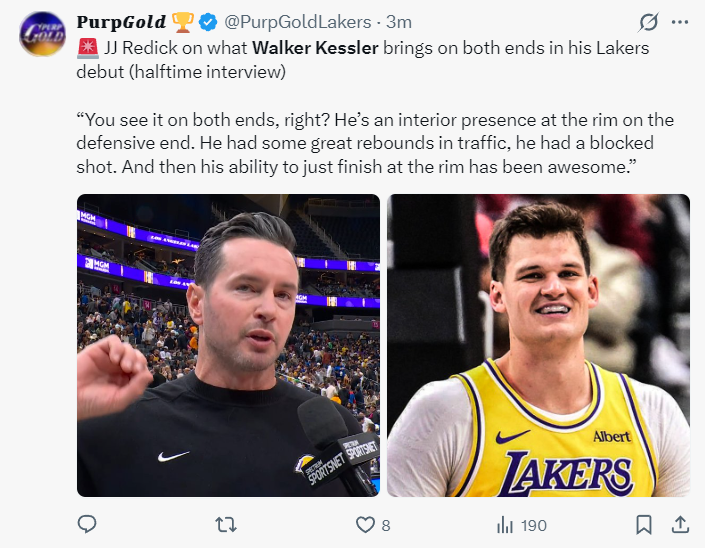Open the three-dot more options menu
Viewport: 705px width, 548px height.
(680, 22)
